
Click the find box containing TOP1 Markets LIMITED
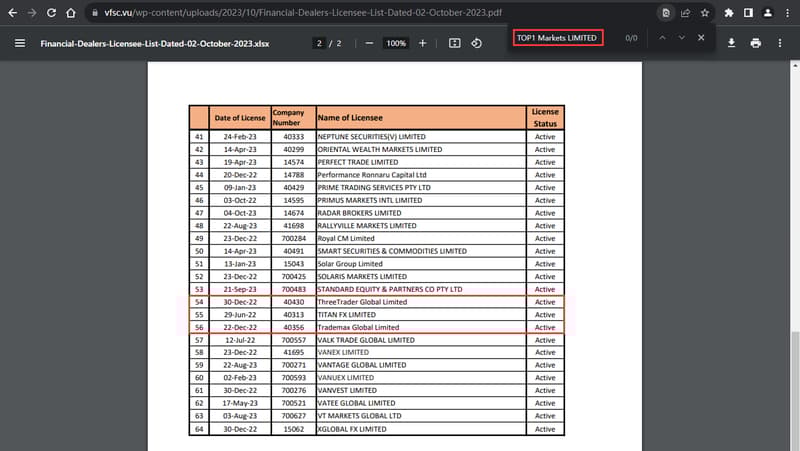coord(558,38)
